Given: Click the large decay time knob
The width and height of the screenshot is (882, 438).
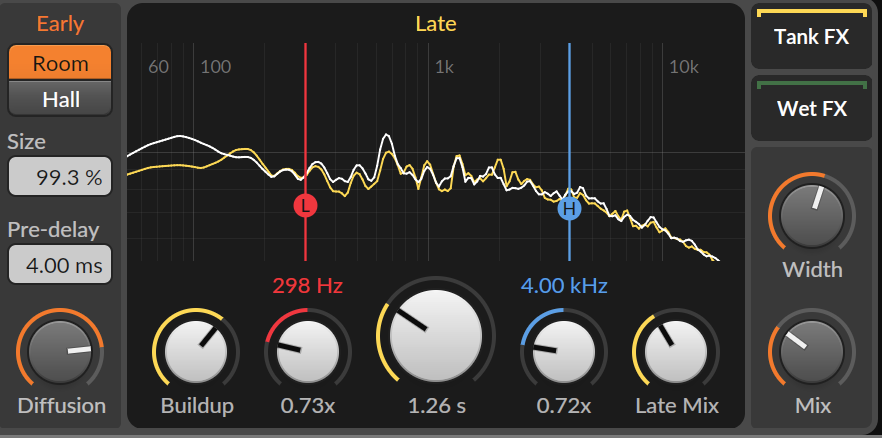Looking at the screenshot, I should tap(436, 336).
